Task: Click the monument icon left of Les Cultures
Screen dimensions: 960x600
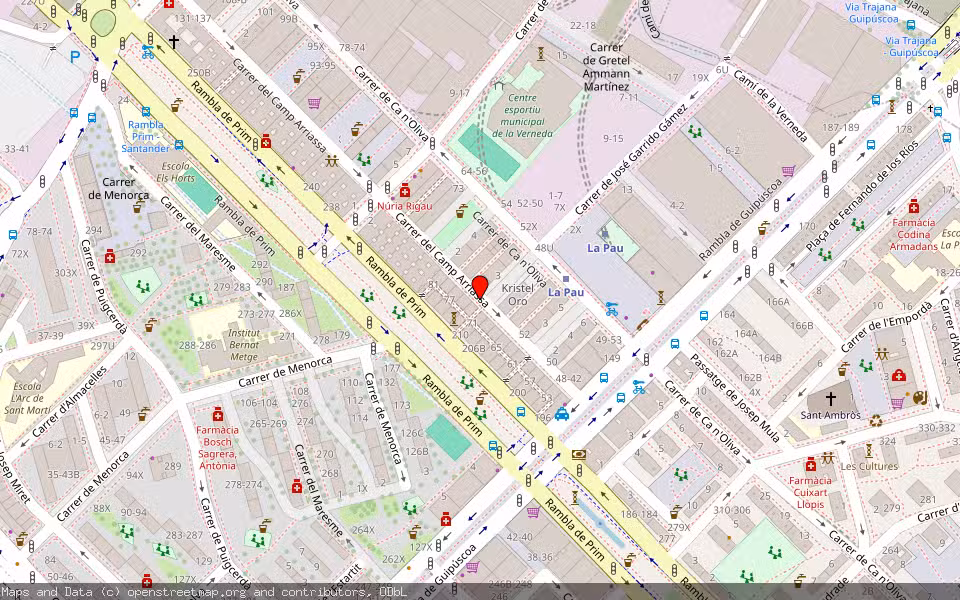Action: pyautogui.click(x=868, y=451)
